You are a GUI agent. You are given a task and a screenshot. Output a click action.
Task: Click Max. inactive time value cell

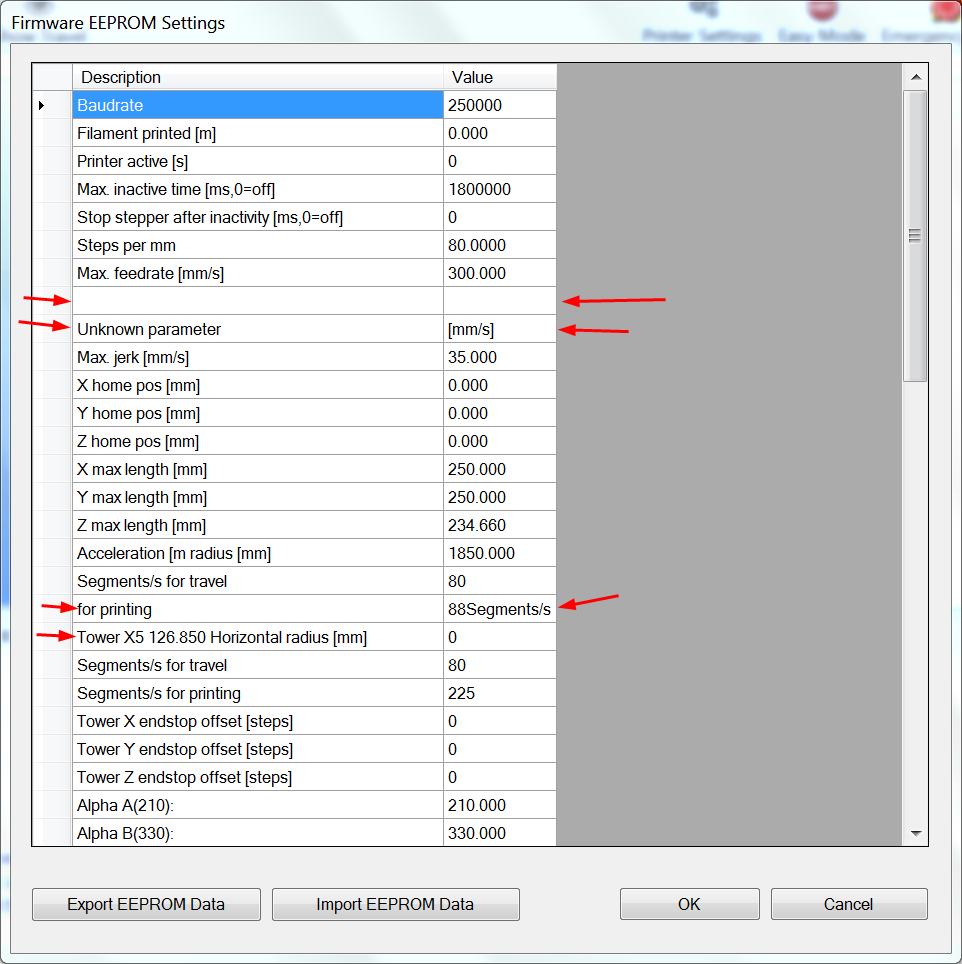click(499, 189)
